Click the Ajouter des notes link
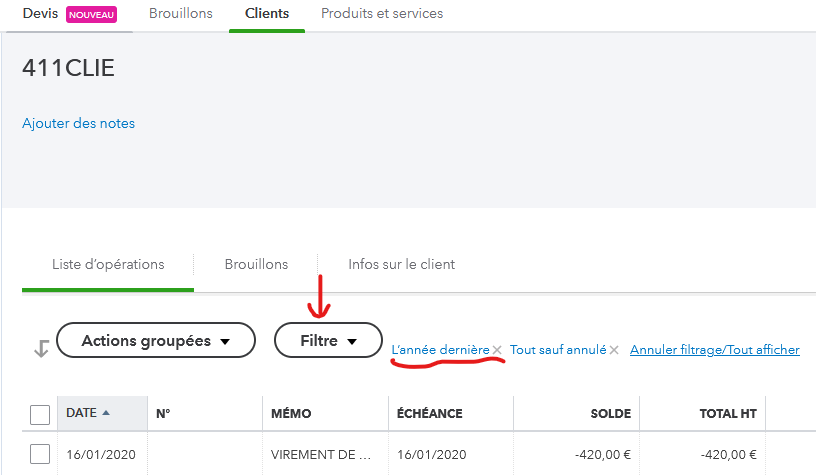This screenshot has width=816, height=475. [78, 124]
